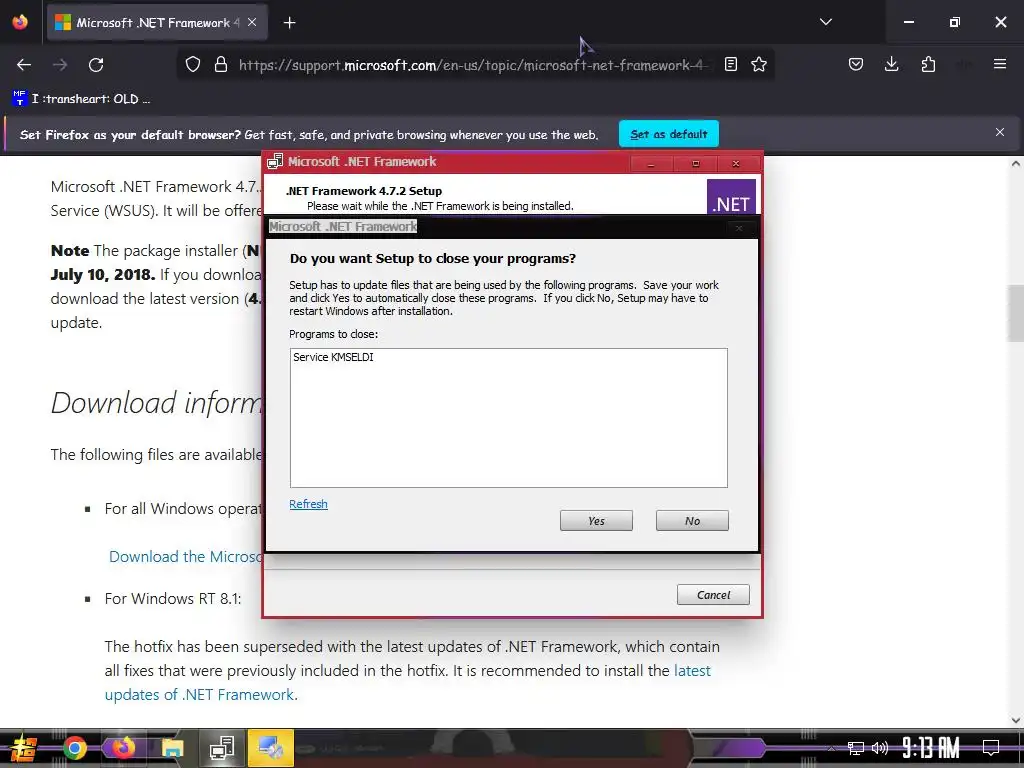Screen dimensions: 1024x768
Task: Select Service KMSELDI in the programs list
Action: (333, 357)
